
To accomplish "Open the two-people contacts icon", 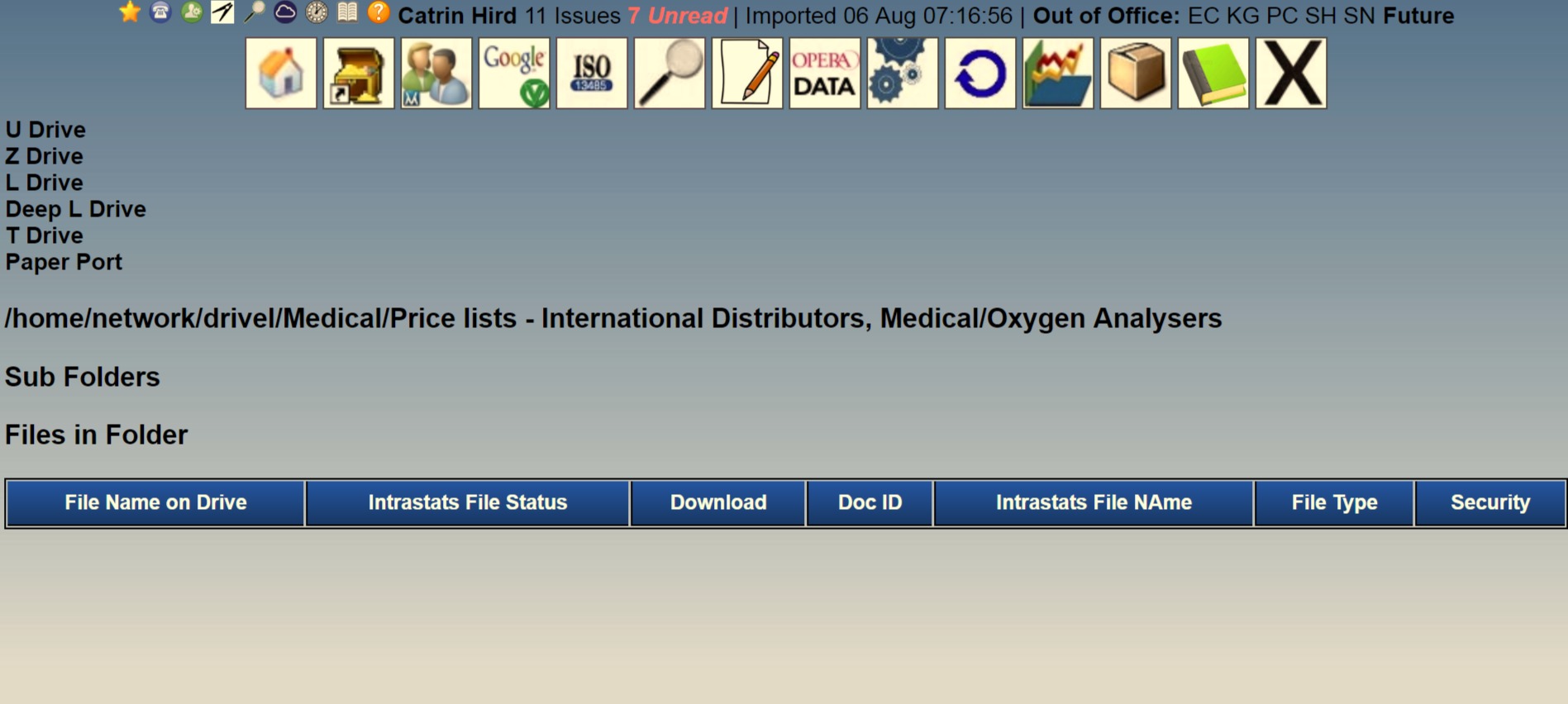I will 436,74.
